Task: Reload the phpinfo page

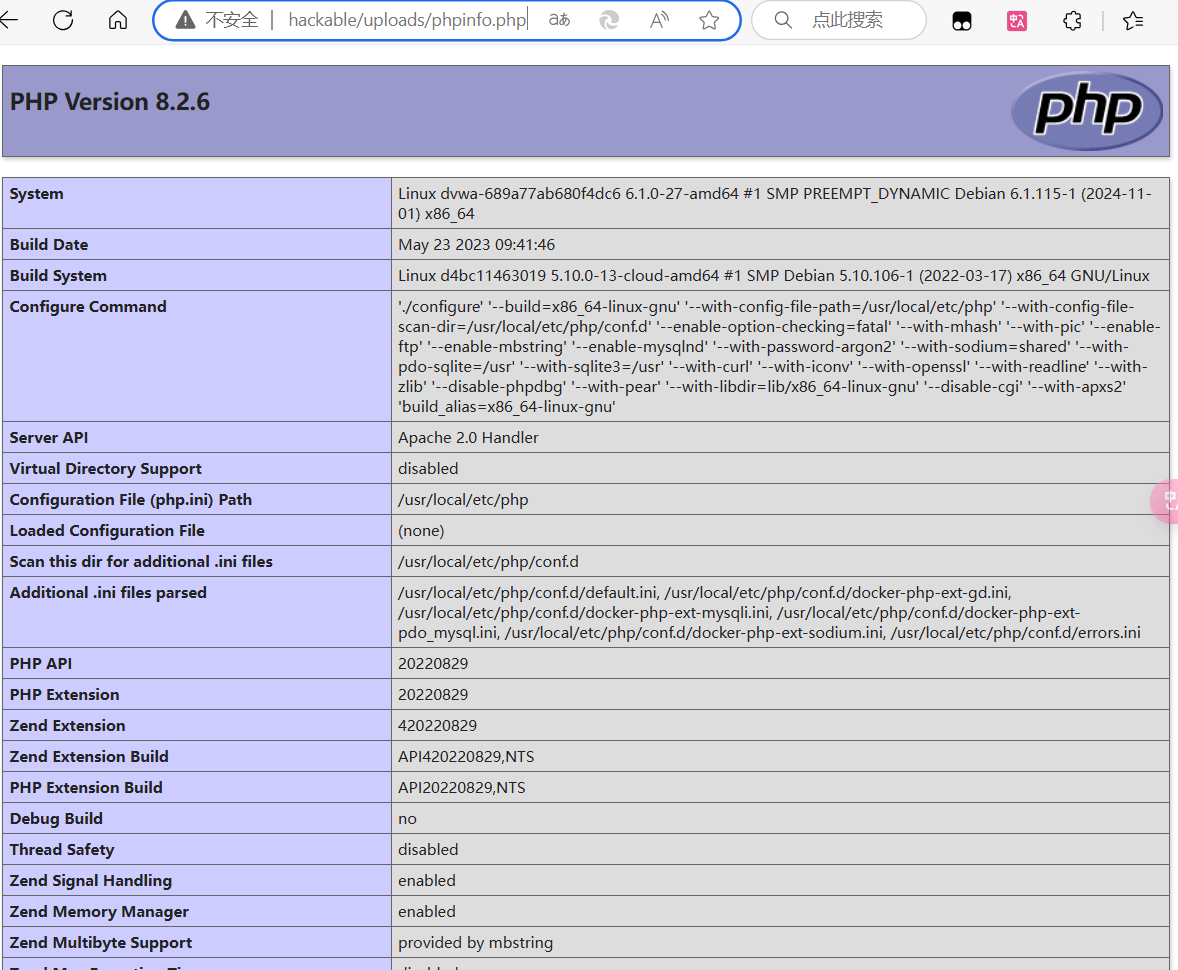Action: 63,20
